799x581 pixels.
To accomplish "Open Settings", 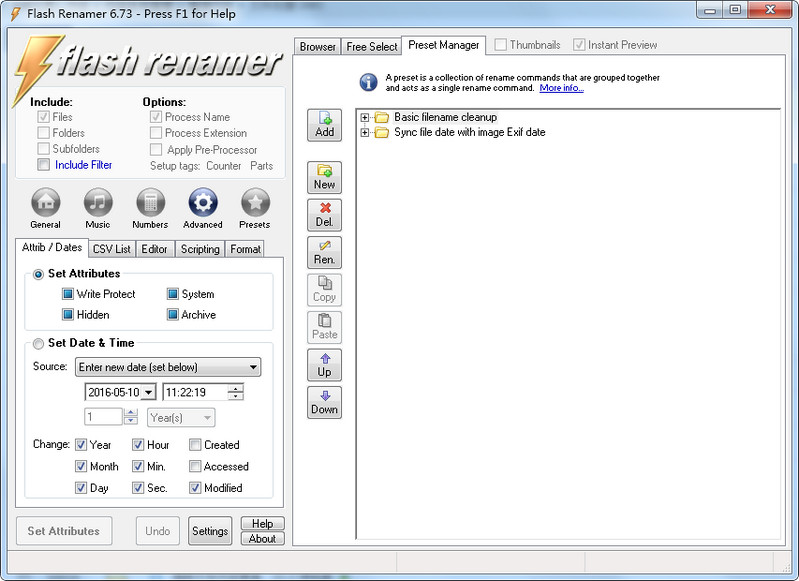I will point(210,531).
